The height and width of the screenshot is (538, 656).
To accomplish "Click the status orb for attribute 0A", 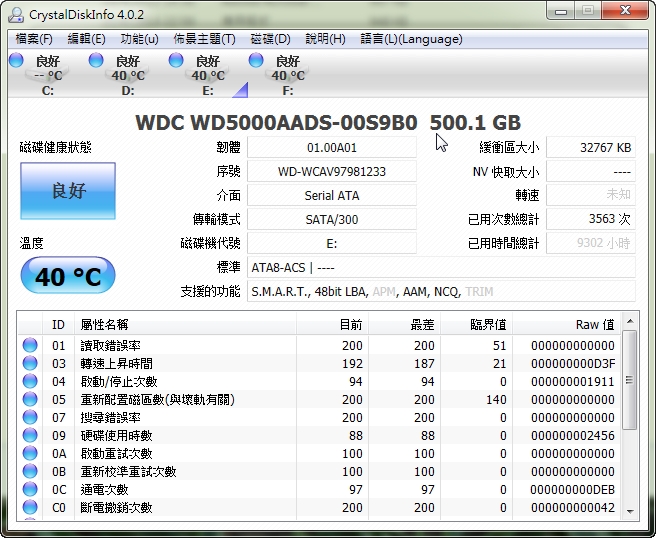I will pos(30,453).
